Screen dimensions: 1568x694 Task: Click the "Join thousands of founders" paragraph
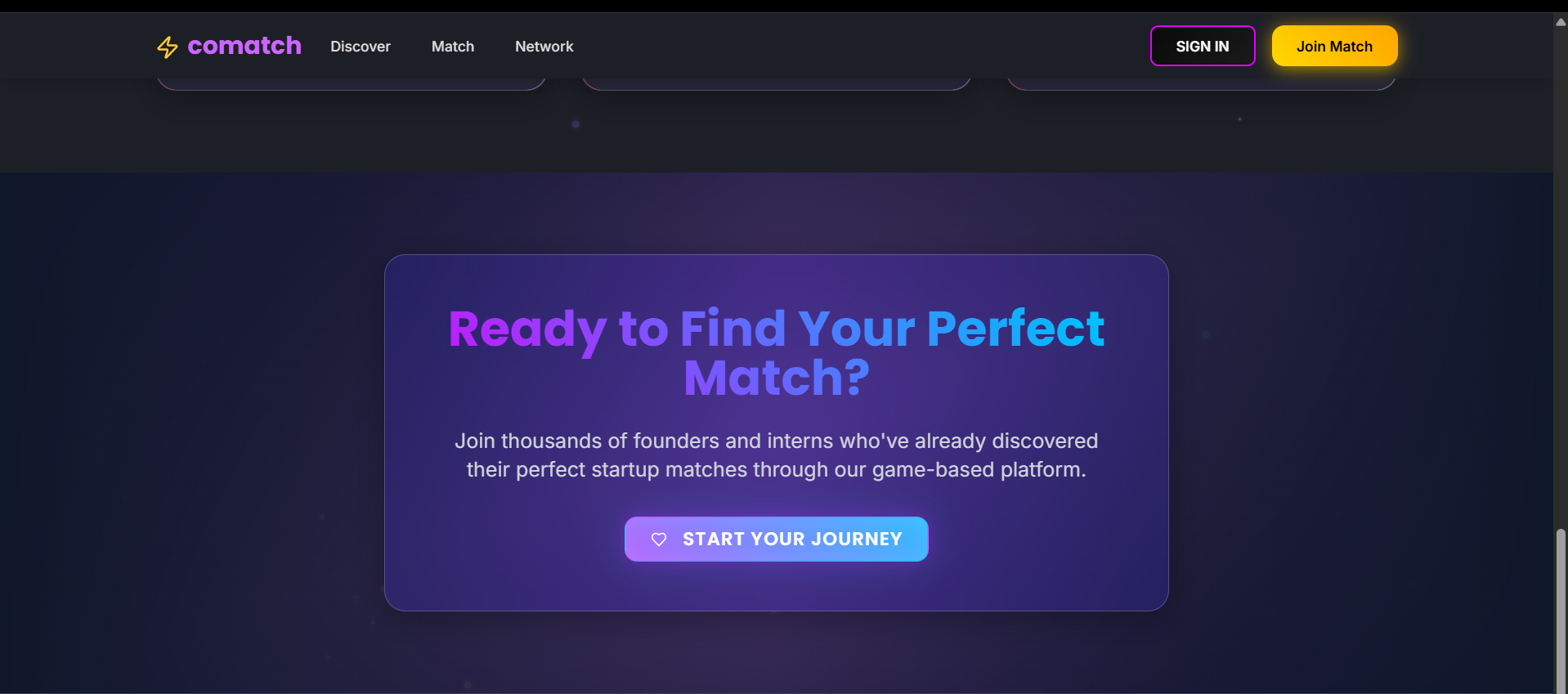pos(776,455)
